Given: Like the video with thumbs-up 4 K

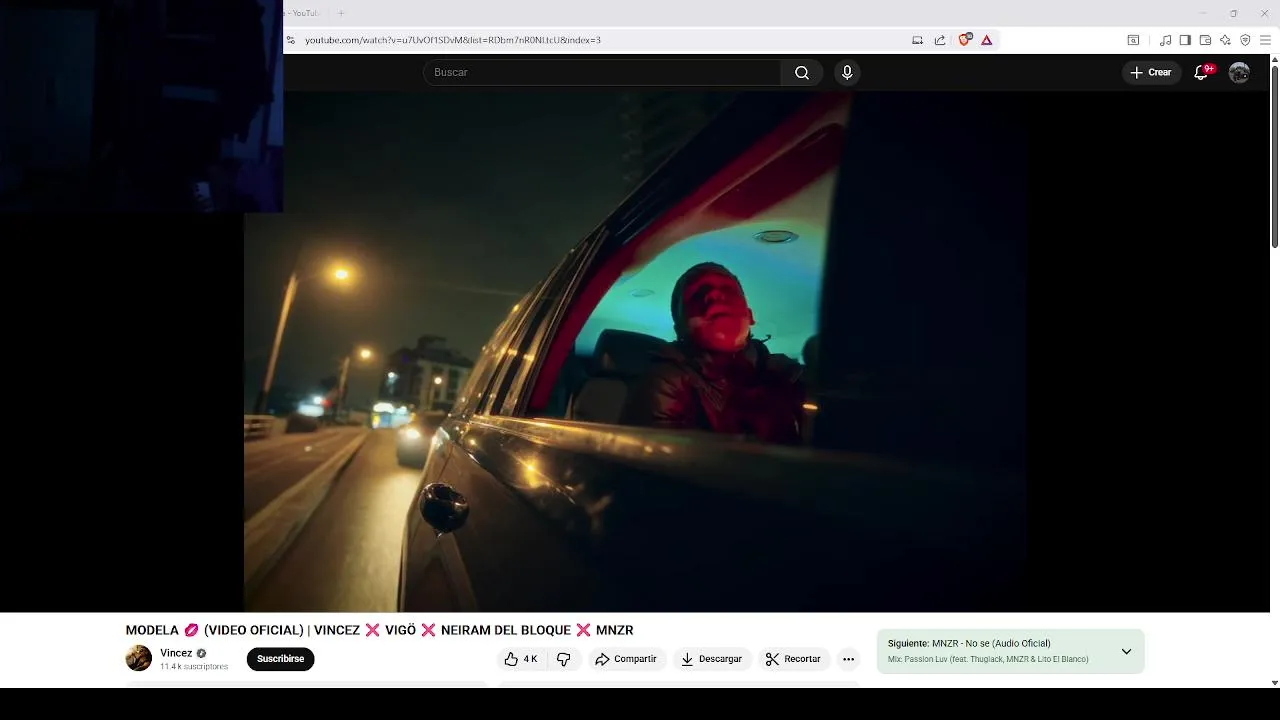Looking at the screenshot, I should [x=521, y=659].
